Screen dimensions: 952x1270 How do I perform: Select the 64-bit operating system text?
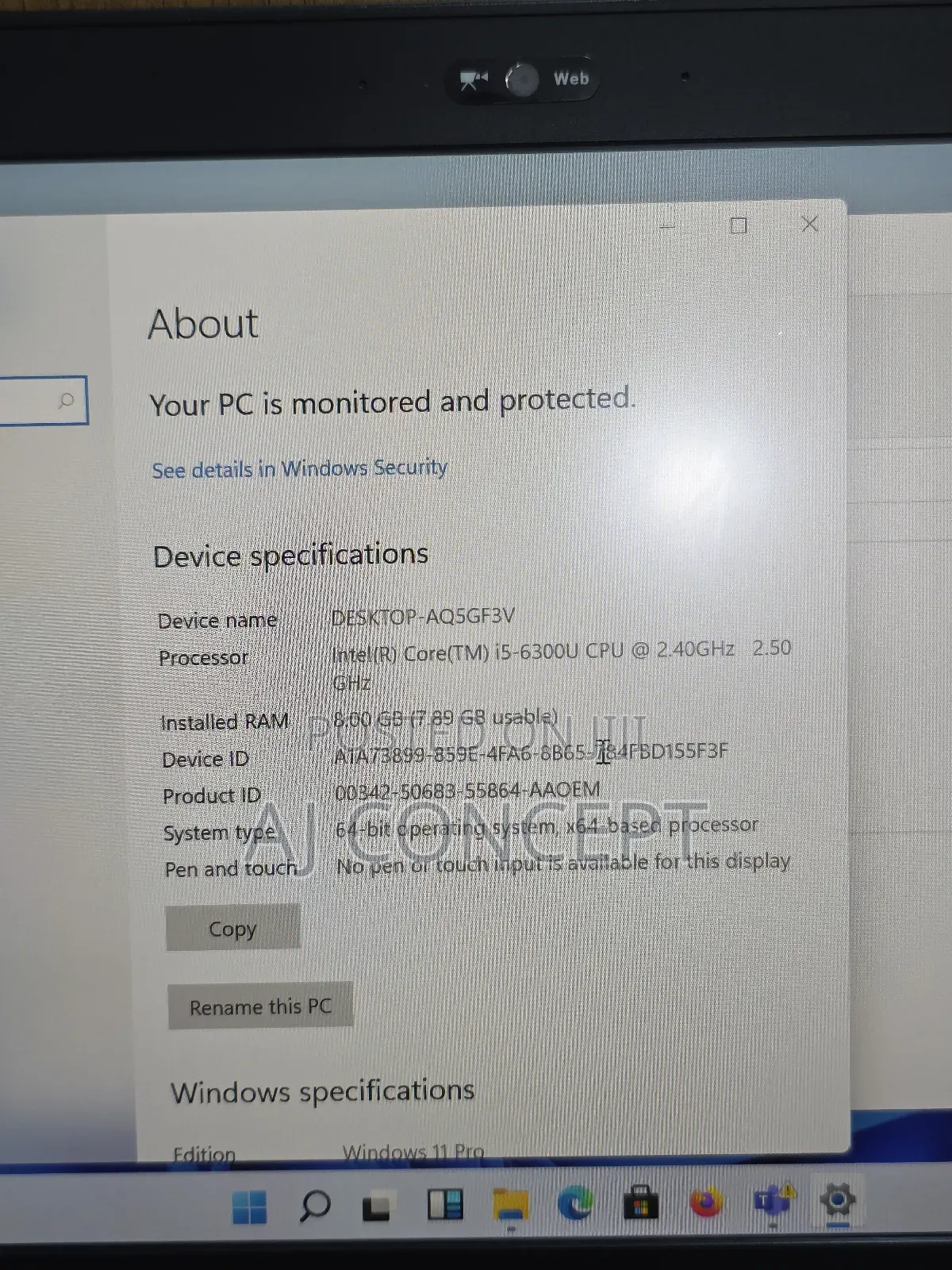tap(547, 826)
